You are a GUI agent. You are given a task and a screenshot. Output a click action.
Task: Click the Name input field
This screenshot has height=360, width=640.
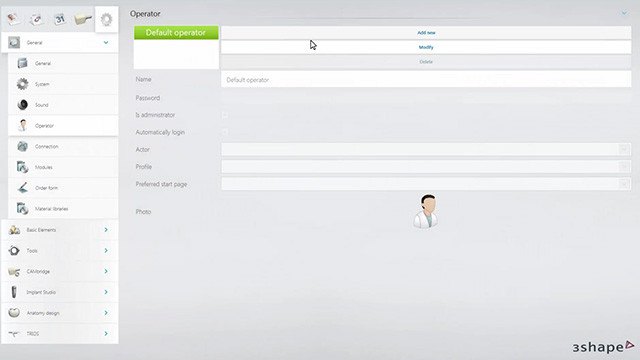(426, 80)
